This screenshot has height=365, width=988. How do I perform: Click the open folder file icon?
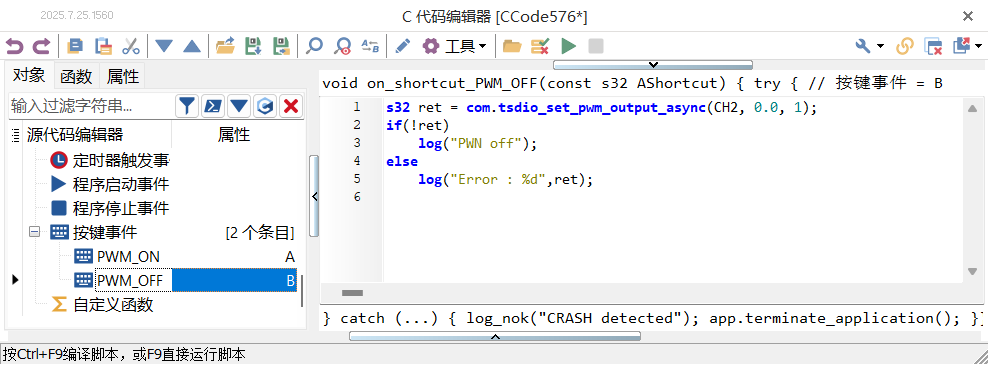[225, 46]
